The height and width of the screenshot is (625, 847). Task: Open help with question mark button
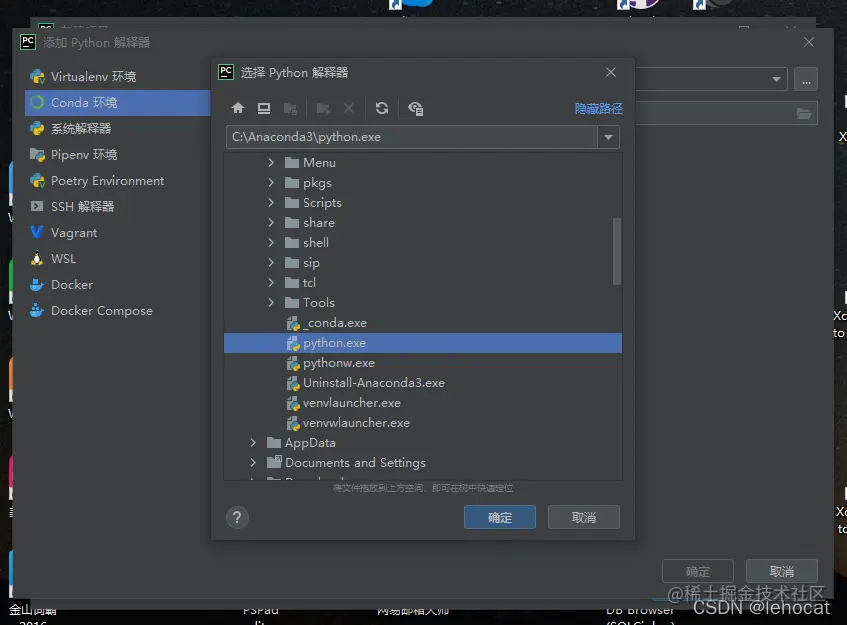(x=237, y=518)
